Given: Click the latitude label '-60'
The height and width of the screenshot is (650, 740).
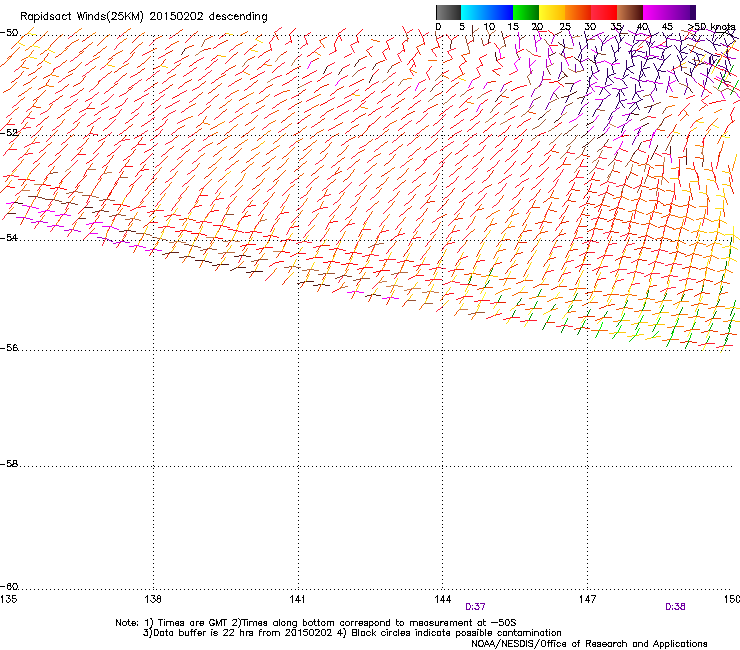Looking at the screenshot, I should (9, 586).
